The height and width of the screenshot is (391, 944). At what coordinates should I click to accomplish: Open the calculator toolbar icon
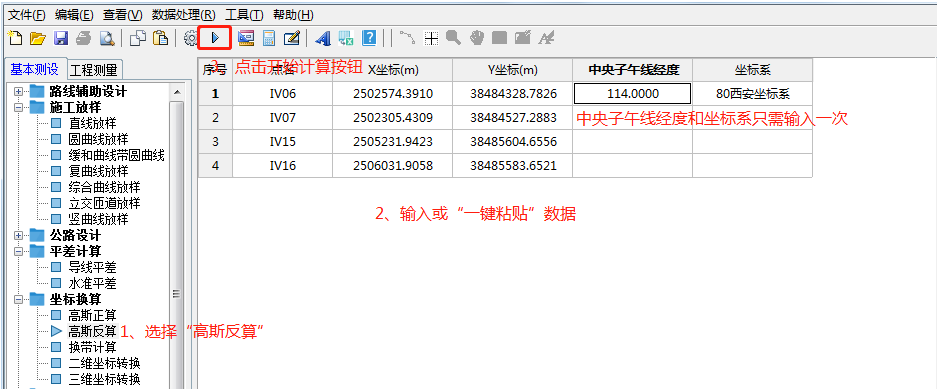[269, 39]
